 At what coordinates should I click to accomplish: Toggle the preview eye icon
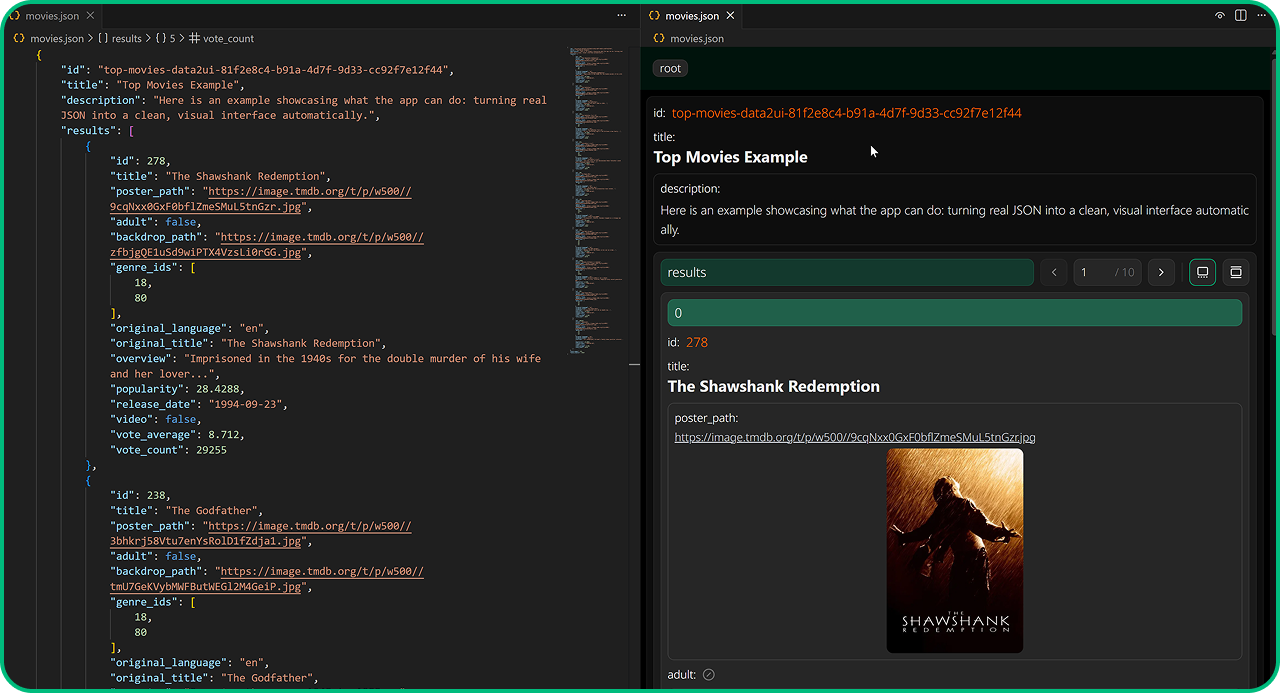click(1220, 15)
